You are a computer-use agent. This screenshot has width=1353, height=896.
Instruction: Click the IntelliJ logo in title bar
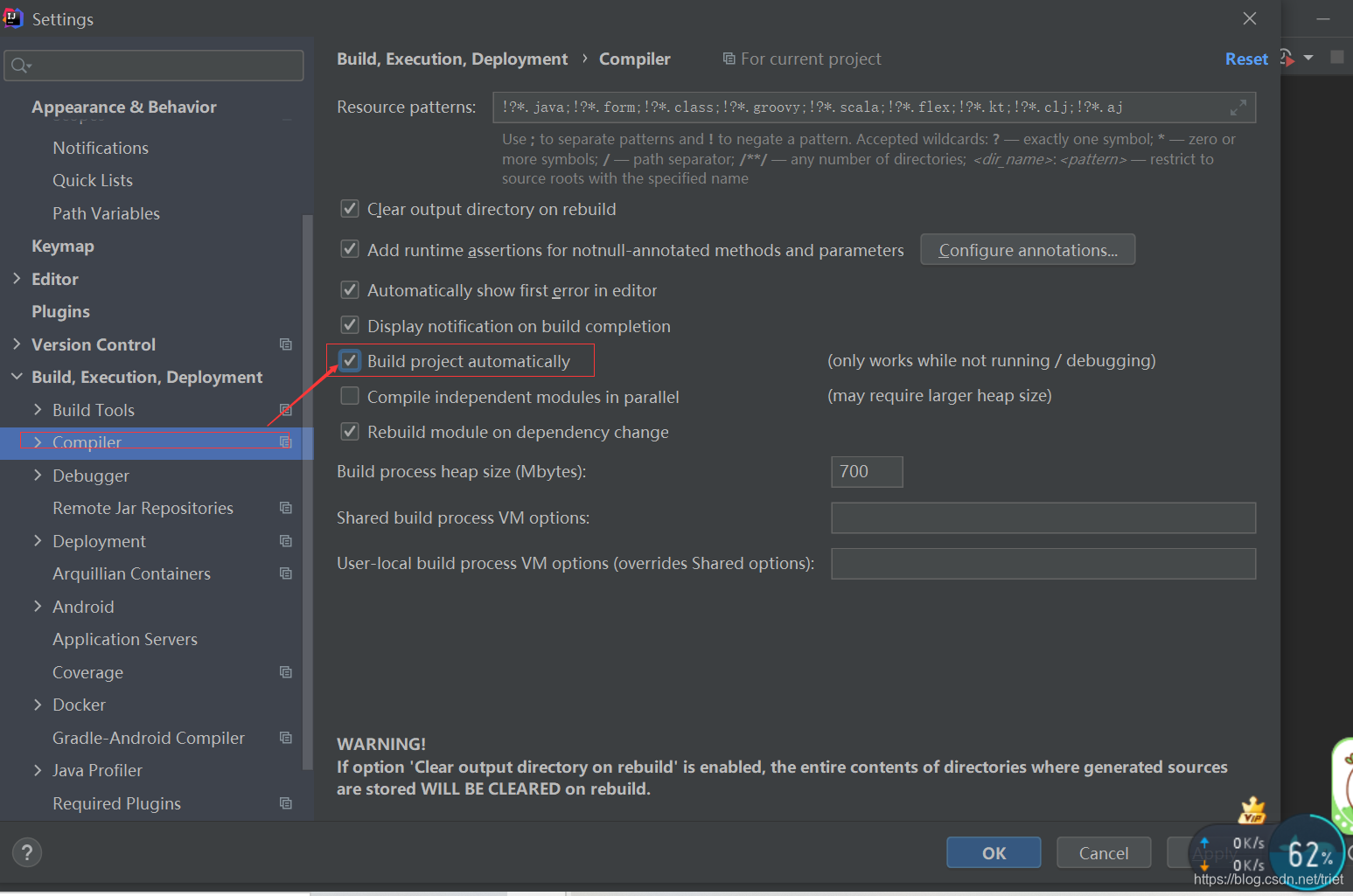pos(13,17)
